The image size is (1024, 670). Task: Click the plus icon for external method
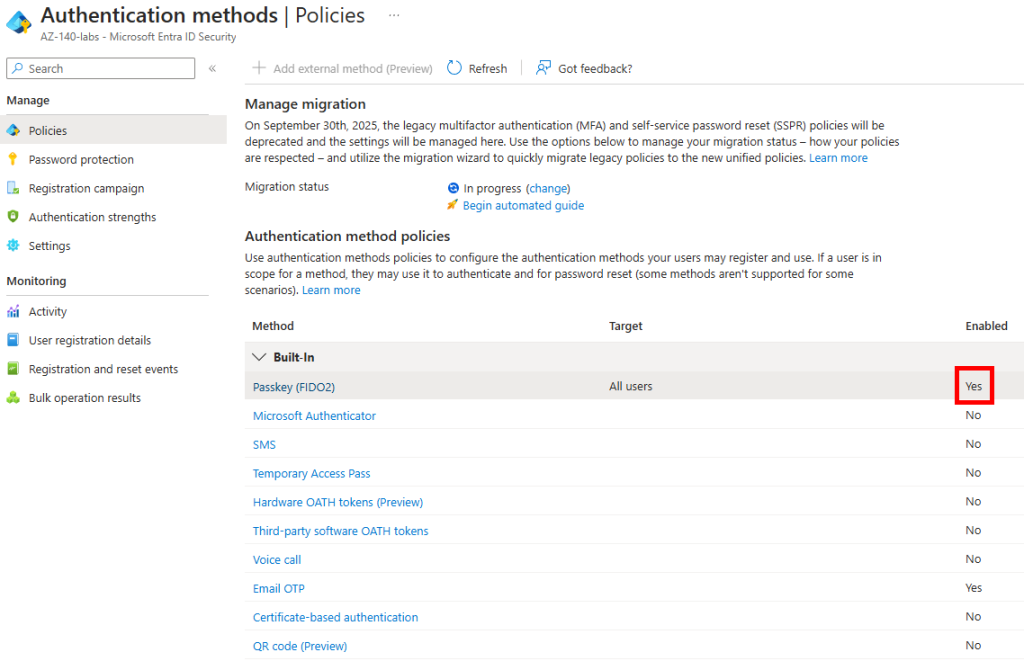tap(259, 68)
